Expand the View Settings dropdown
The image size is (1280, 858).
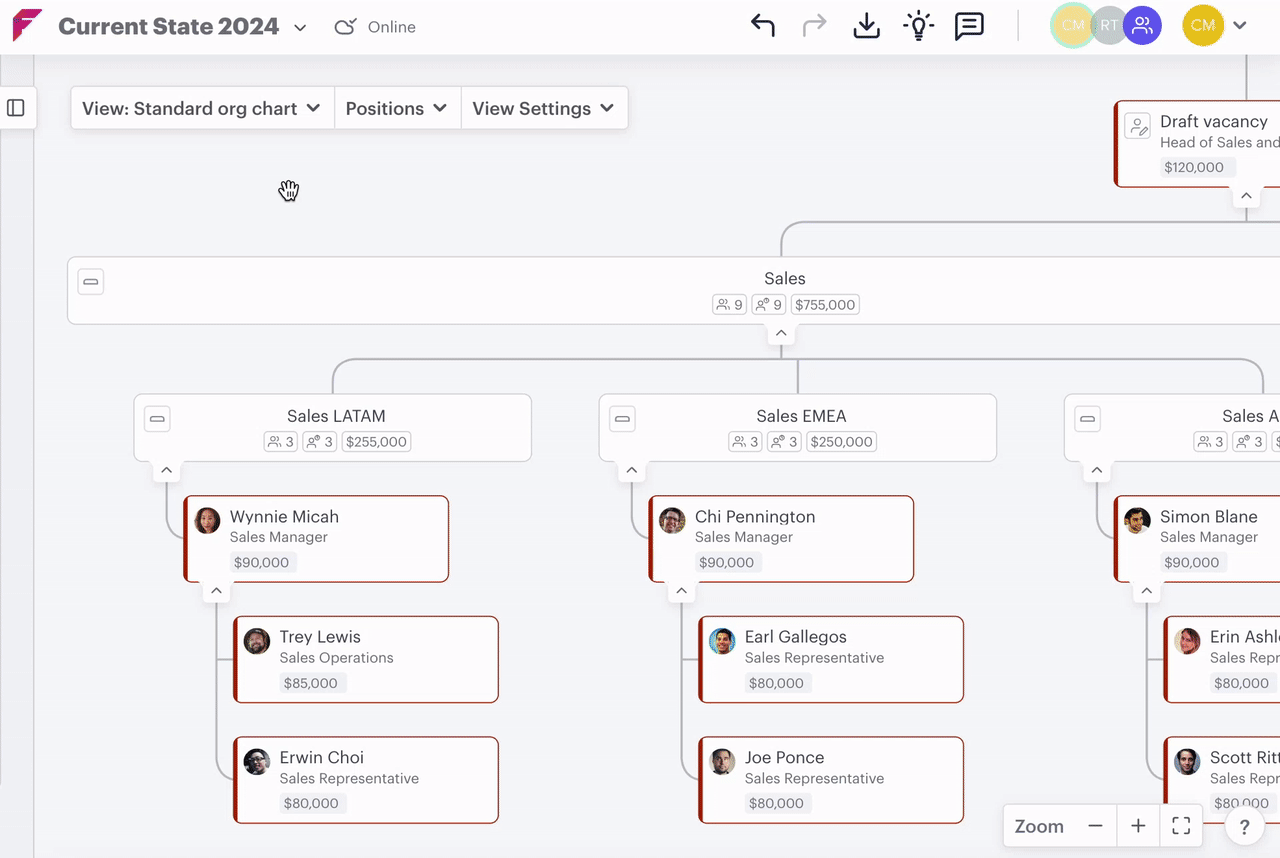(x=543, y=108)
